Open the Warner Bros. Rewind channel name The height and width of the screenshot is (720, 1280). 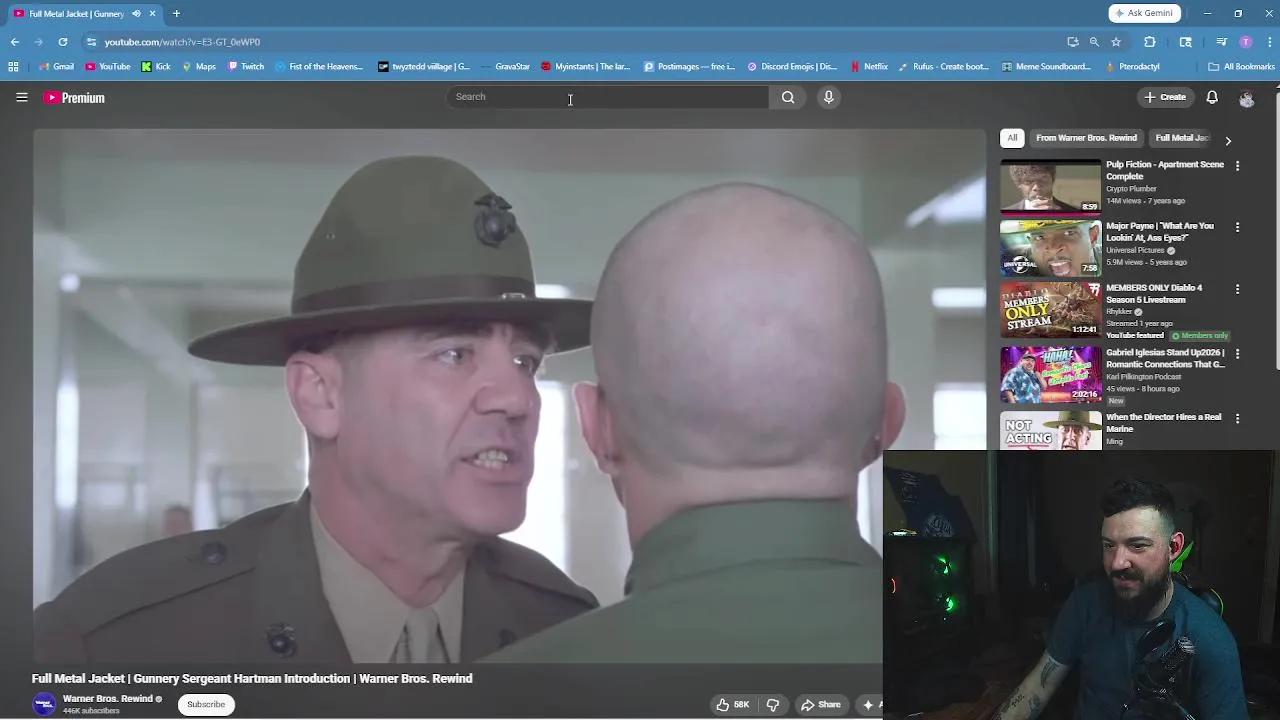click(107, 699)
